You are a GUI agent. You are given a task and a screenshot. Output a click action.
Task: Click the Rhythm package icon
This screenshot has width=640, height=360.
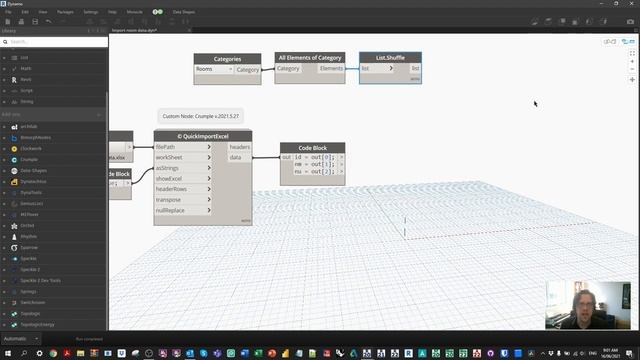(14, 237)
